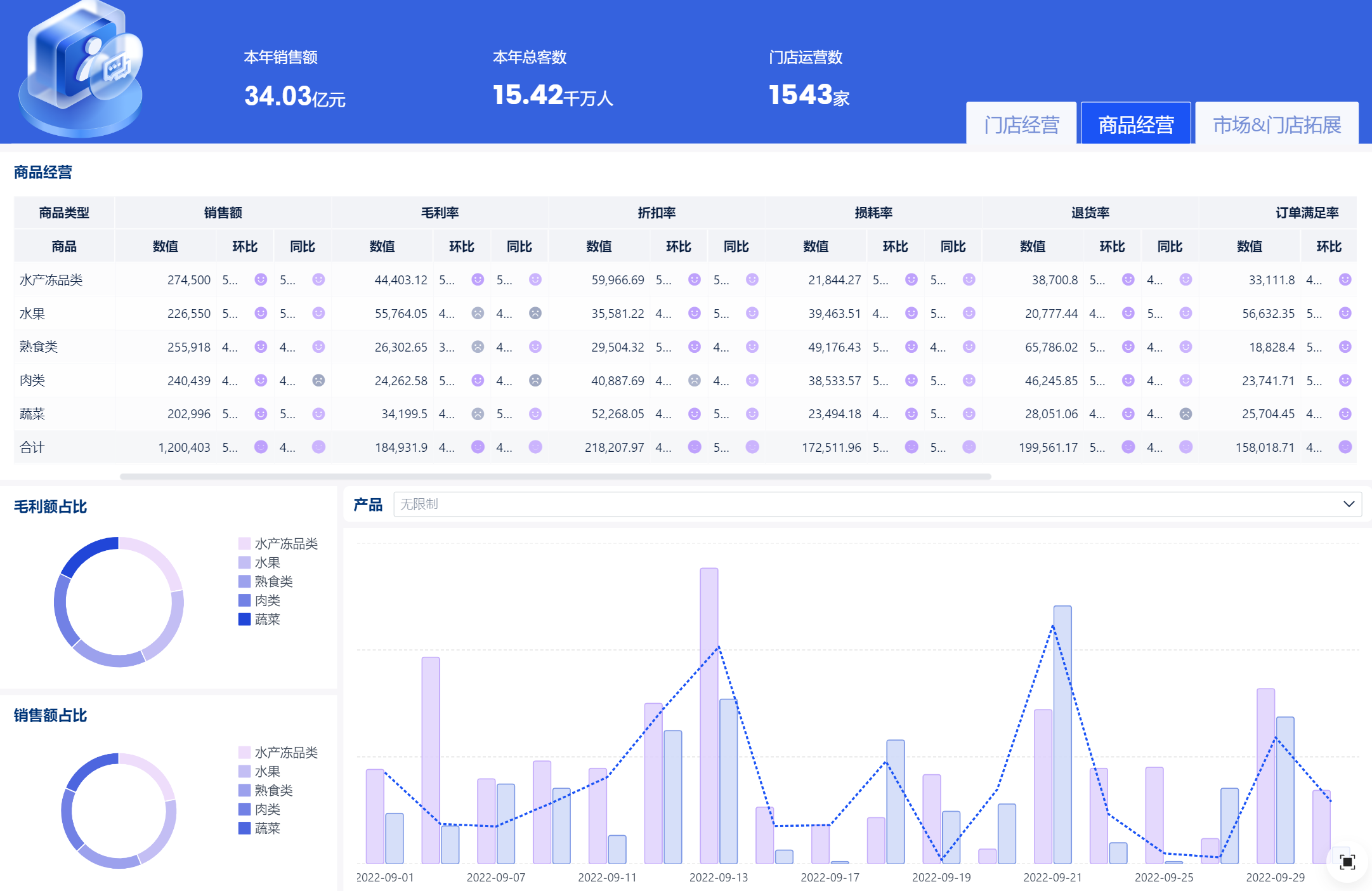Click sad face in 水果 毛利率 环比

tap(478, 313)
